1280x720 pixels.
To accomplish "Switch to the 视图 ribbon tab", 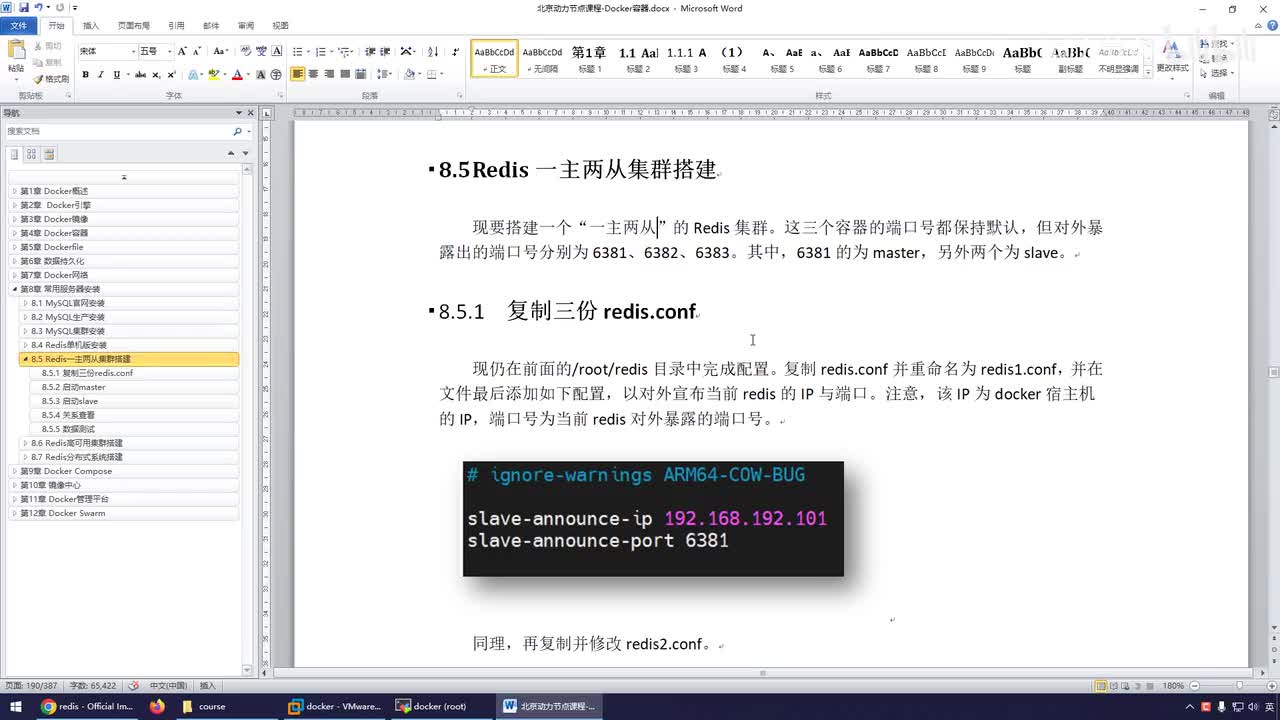I will (281, 26).
